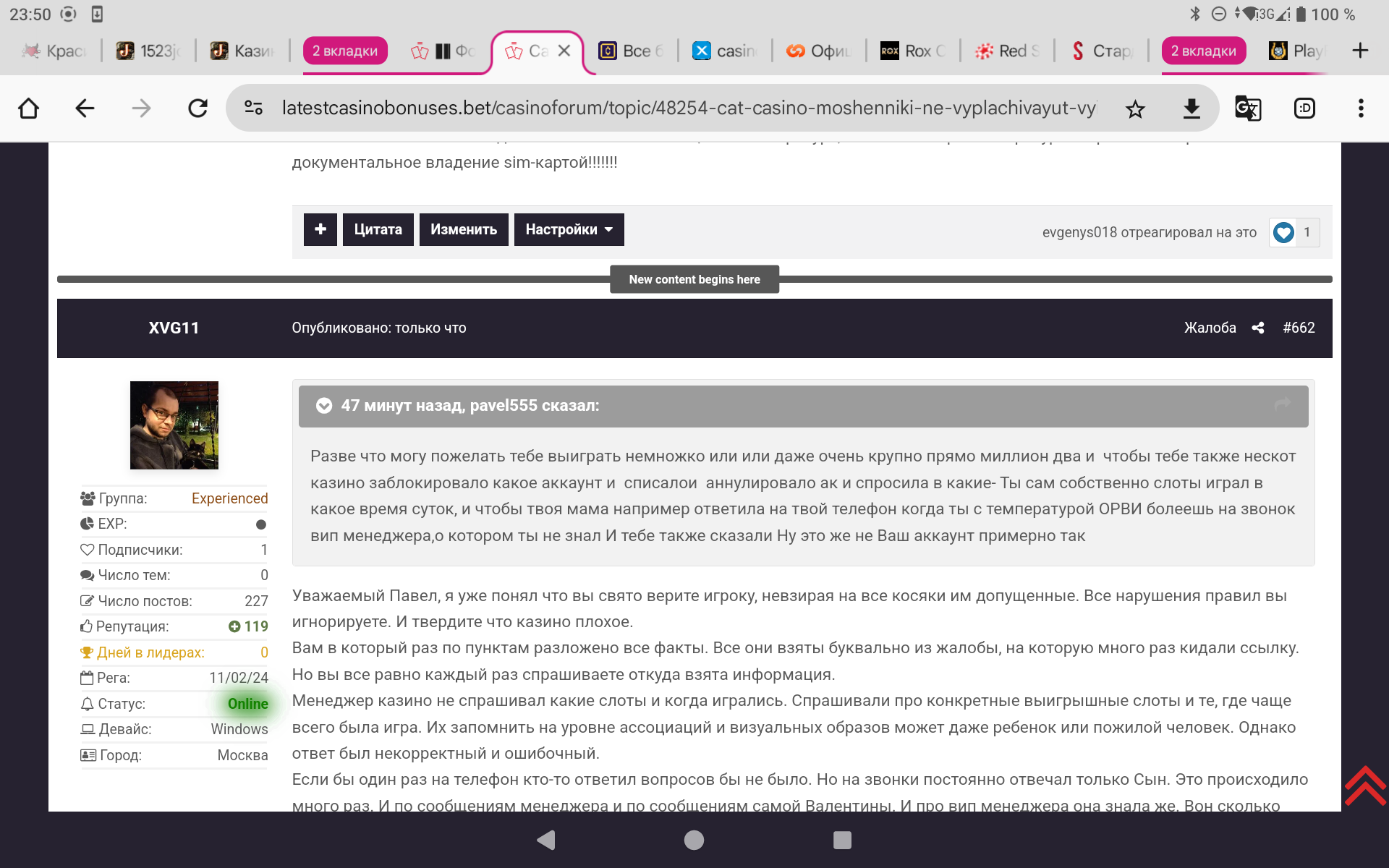Open Chrome three-dot menu
The width and height of the screenshot is (1389, 868).
[x=1360, y=109]
